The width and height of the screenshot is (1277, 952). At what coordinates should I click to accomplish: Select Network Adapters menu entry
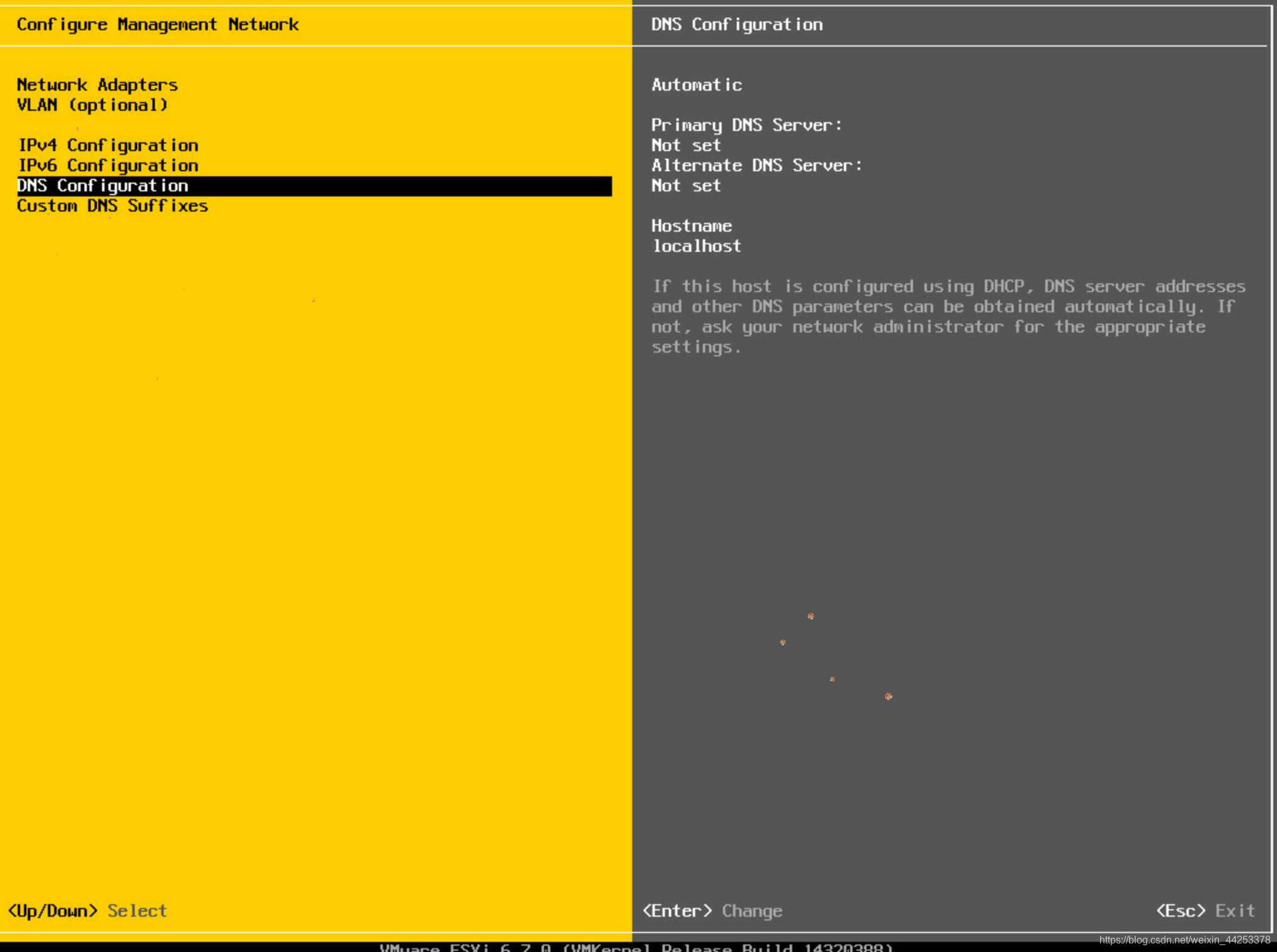(97, 84)
